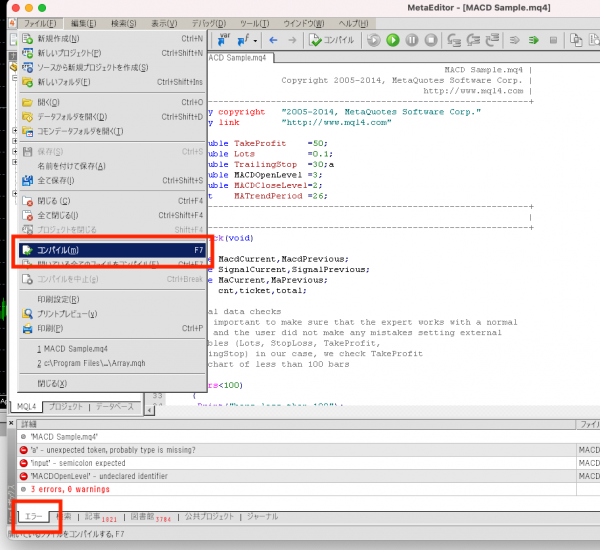Click the function list 'f' toolbar icon
This screenshot has height=550, width=600.
pos(243,40)
